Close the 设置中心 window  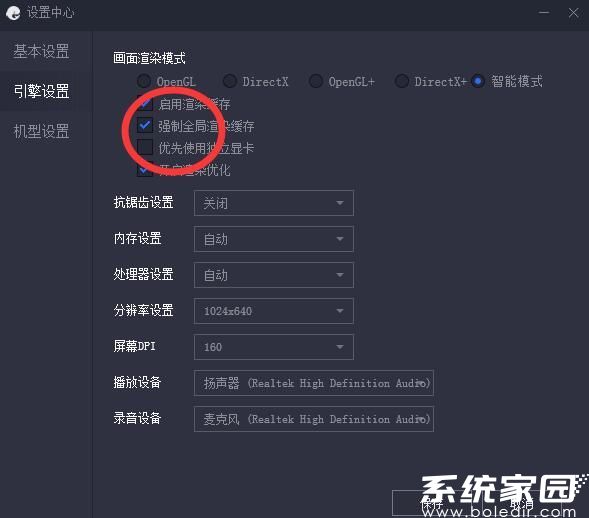tap(573, 13)
